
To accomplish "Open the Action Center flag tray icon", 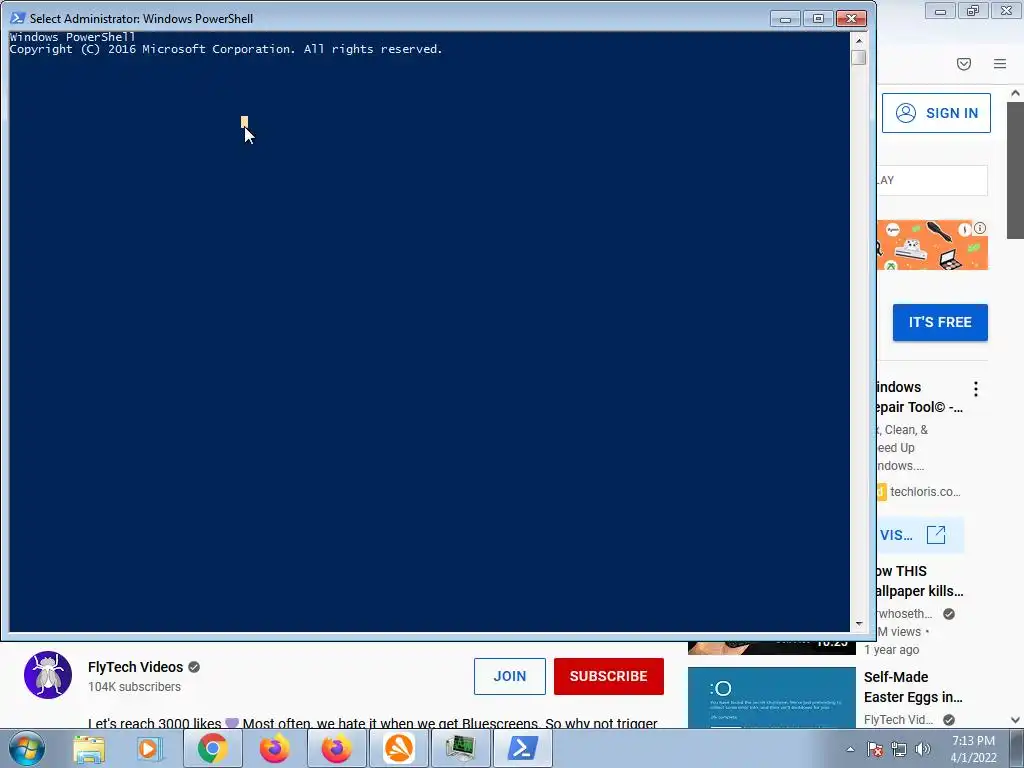I will [875, 749].
